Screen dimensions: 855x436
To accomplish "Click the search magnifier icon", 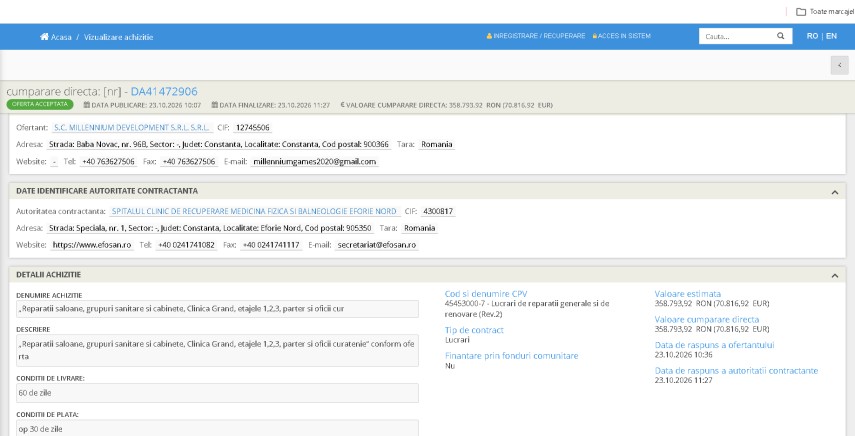I will coord(780,36).
